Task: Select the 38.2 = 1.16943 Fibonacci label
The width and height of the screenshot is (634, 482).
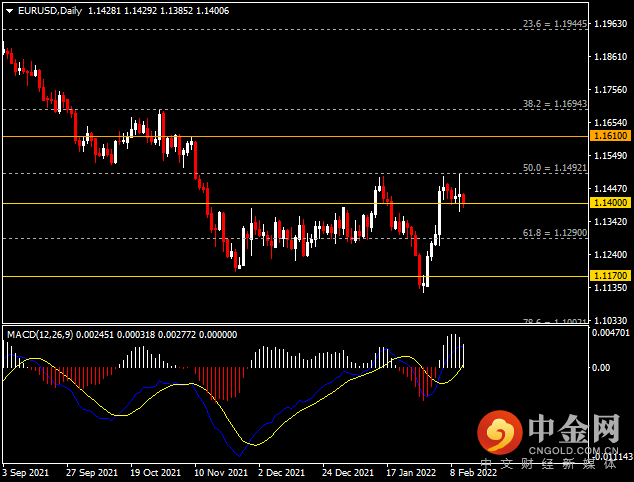Action: [x=554, y=104]
